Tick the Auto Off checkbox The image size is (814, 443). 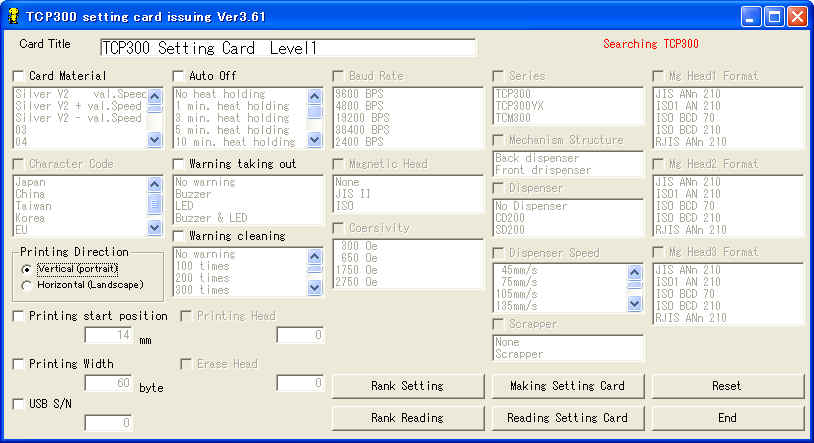179,76
